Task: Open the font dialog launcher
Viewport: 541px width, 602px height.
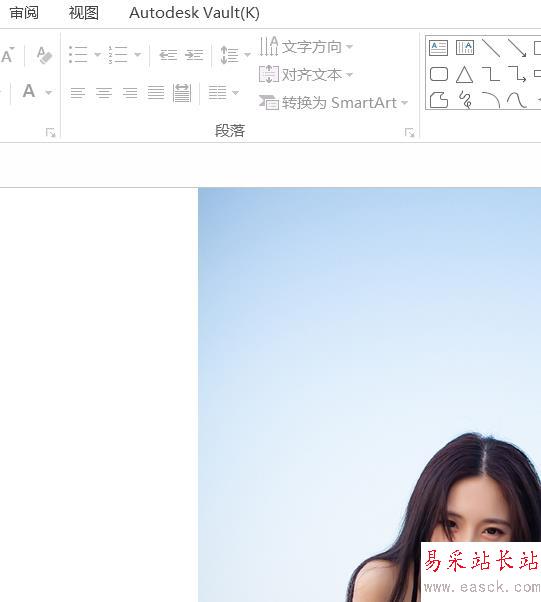Action: pyautogui.click(x=50, y=132)
